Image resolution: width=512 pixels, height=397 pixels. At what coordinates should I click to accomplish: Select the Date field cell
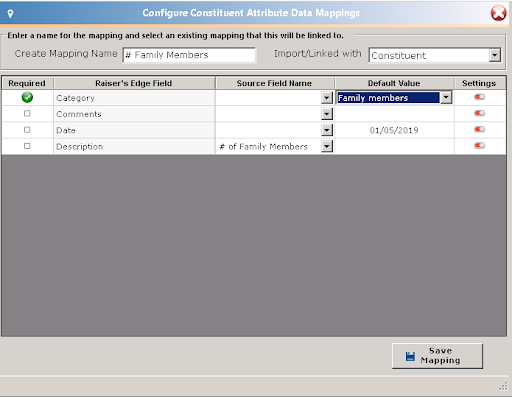click(x=134, y=130)
